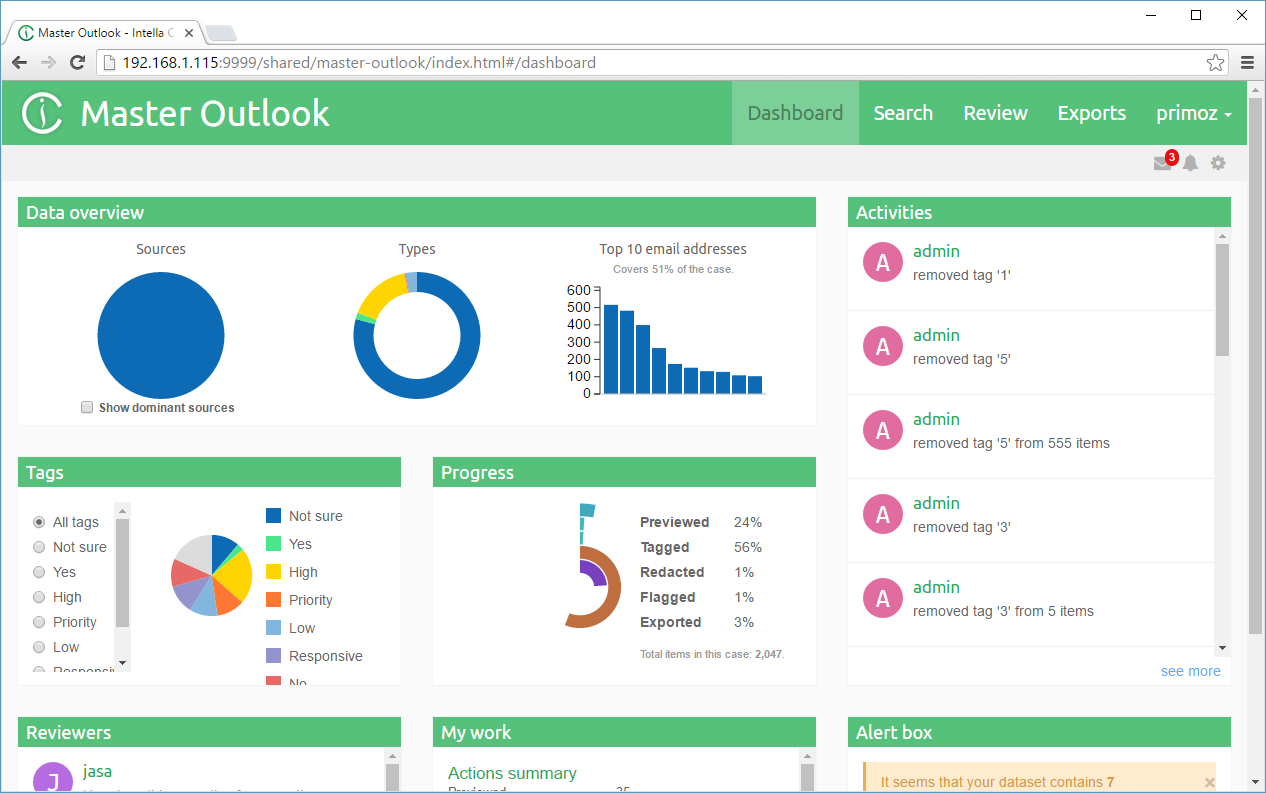Switch to the Search tab
The height and width of the screenshot is (793, 1266).
click(903, 112)
